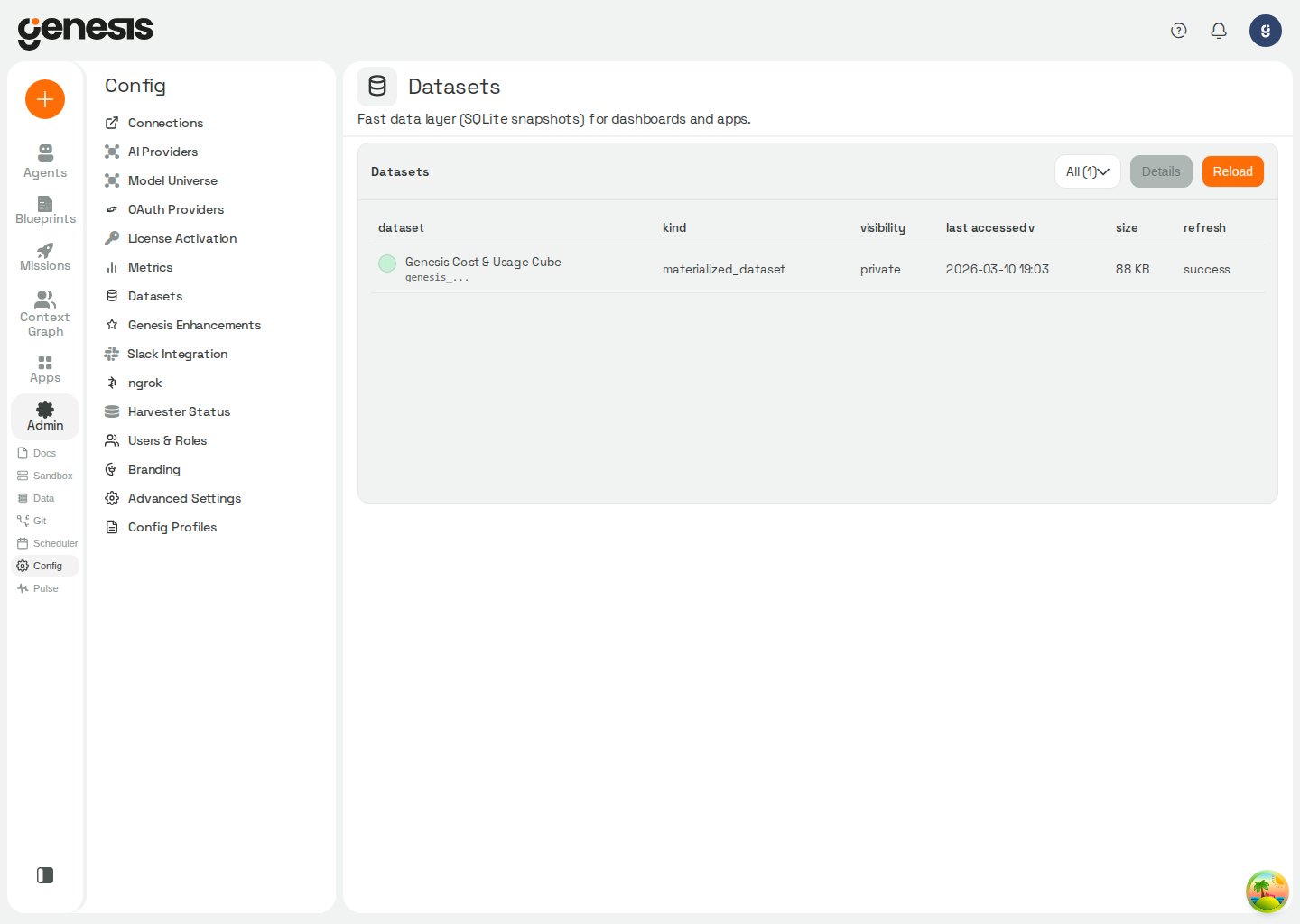Click the palm tree island icon
Screen dimensions: 1300x924
coord(1267,892)
